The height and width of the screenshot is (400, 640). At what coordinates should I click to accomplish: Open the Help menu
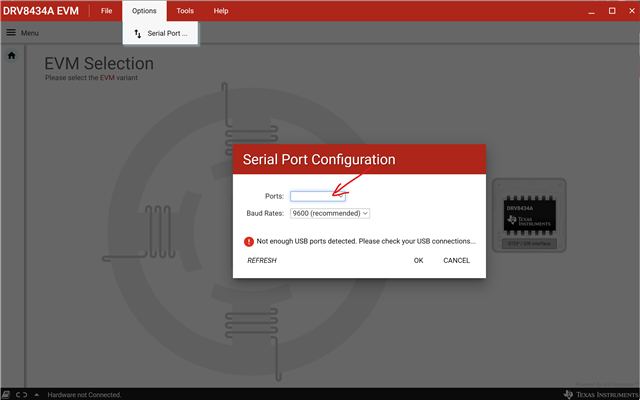(x=221, y=11)
